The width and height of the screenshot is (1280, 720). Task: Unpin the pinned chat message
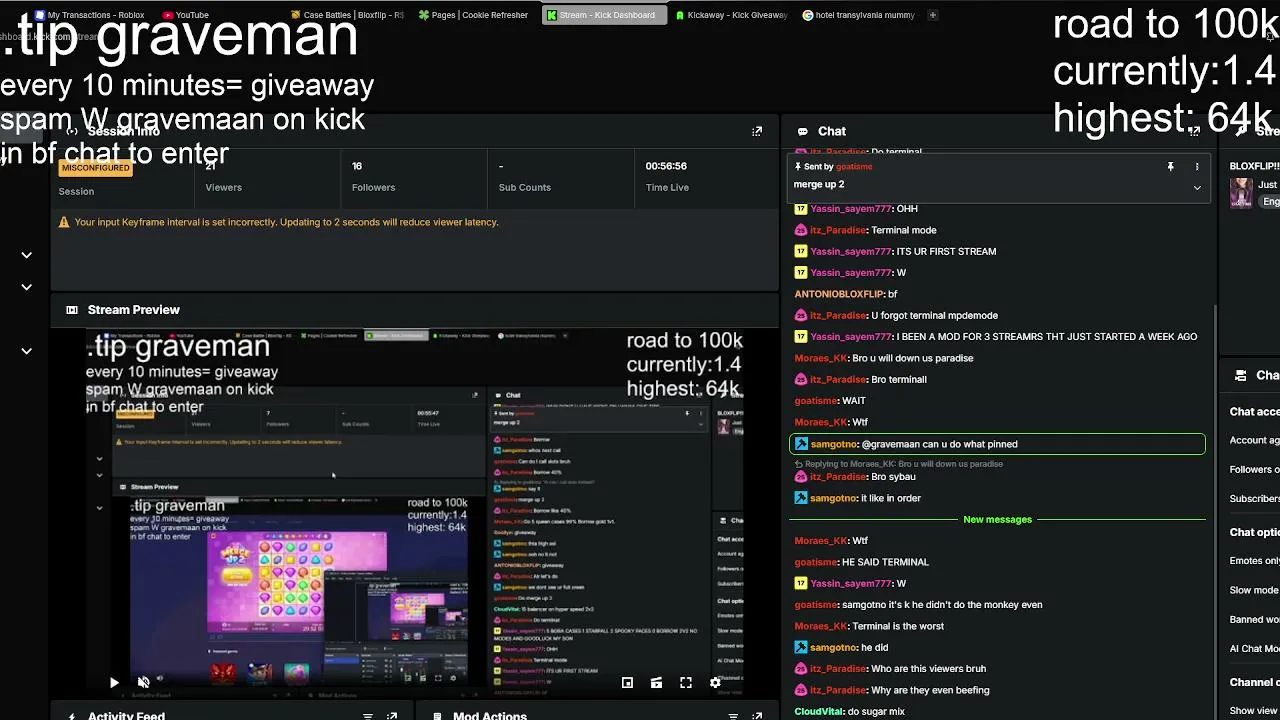point(1170,167)
